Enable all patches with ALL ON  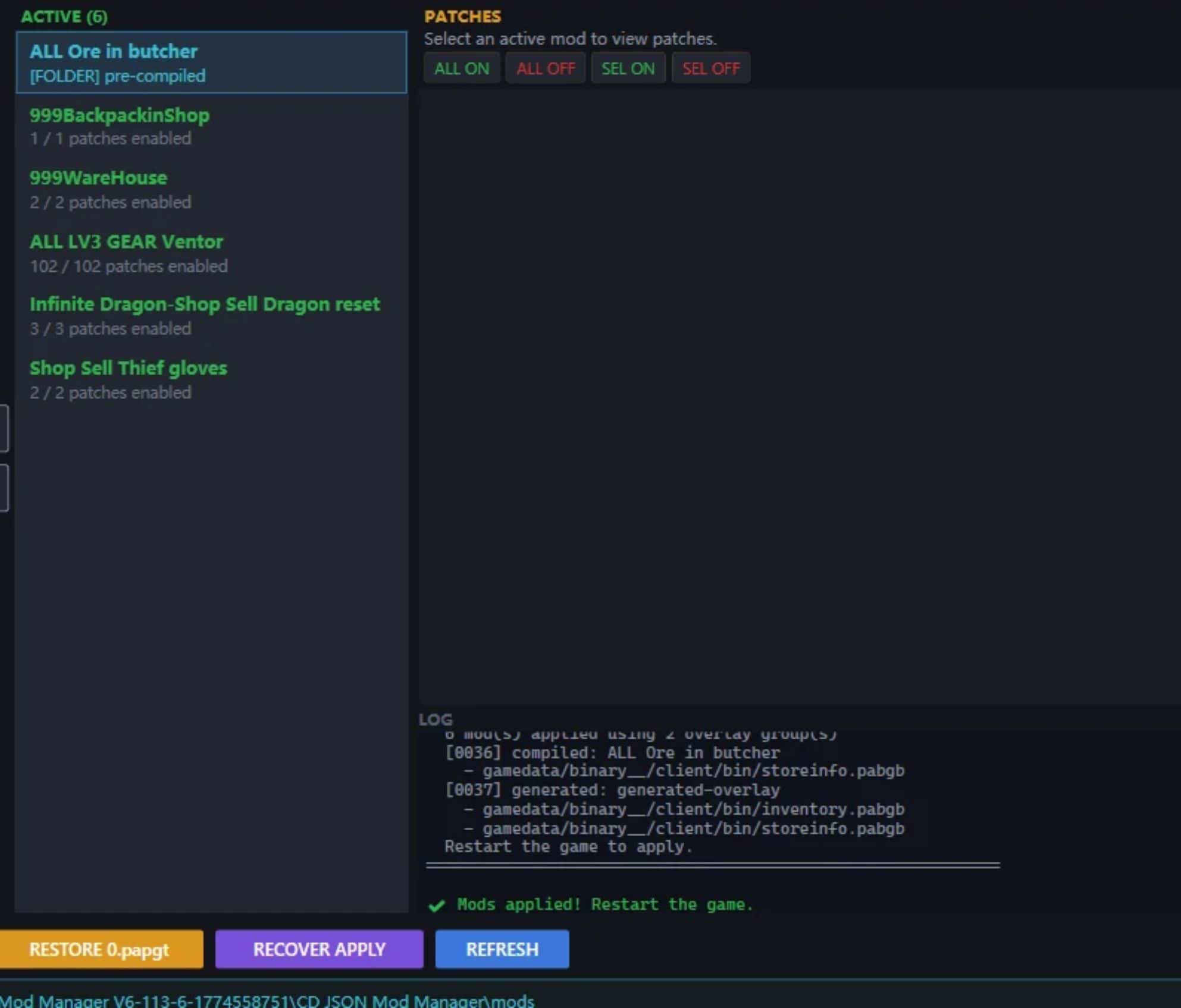(x=462, y=68)
